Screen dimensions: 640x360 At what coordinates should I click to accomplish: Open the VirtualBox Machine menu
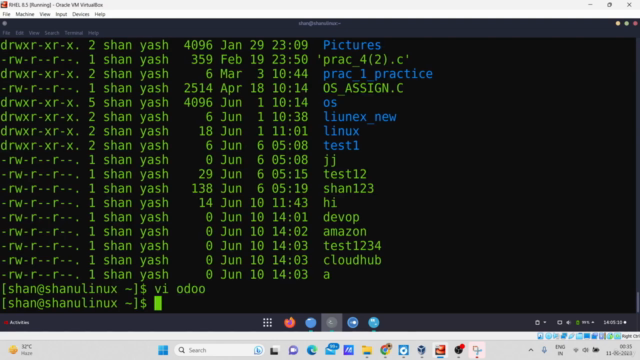[x=25, y=14]
